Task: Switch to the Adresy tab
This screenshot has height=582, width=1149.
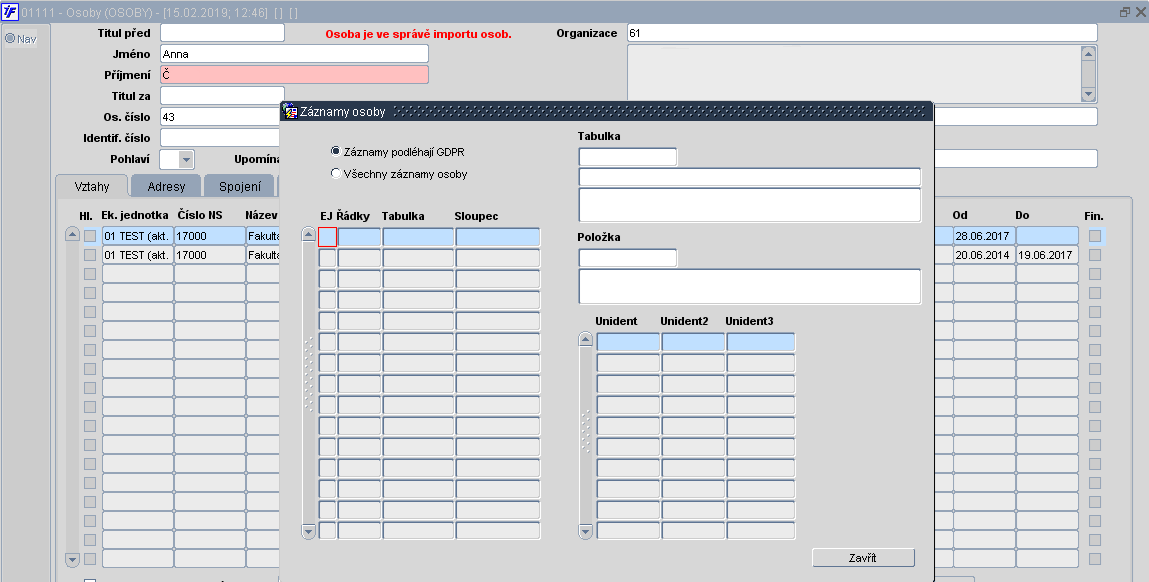Action: point(166,186)
